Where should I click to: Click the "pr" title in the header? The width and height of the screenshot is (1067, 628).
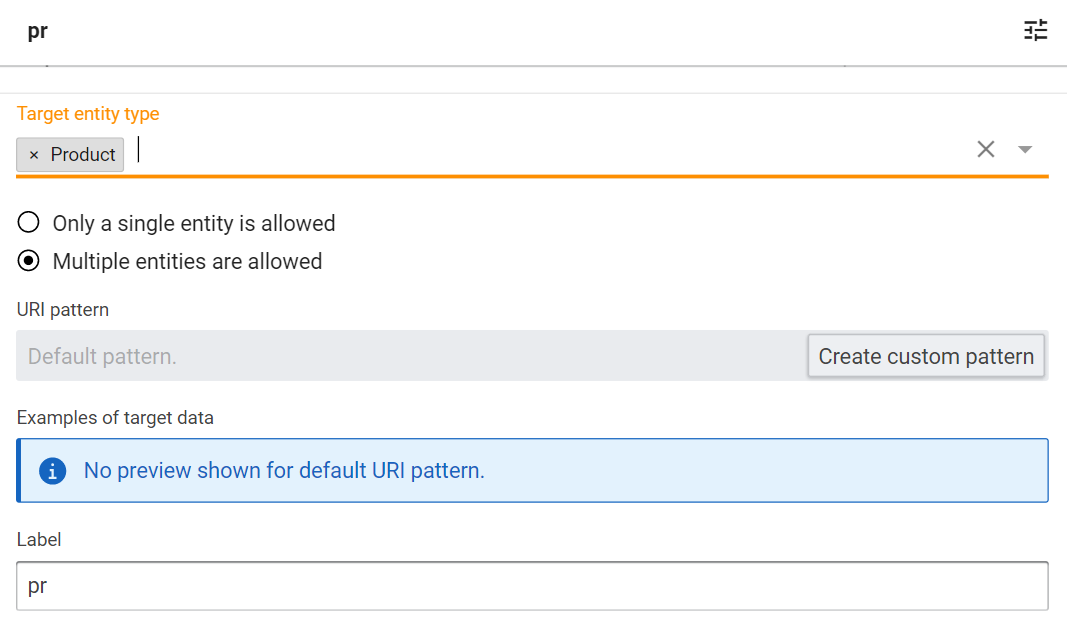[38, 31]
